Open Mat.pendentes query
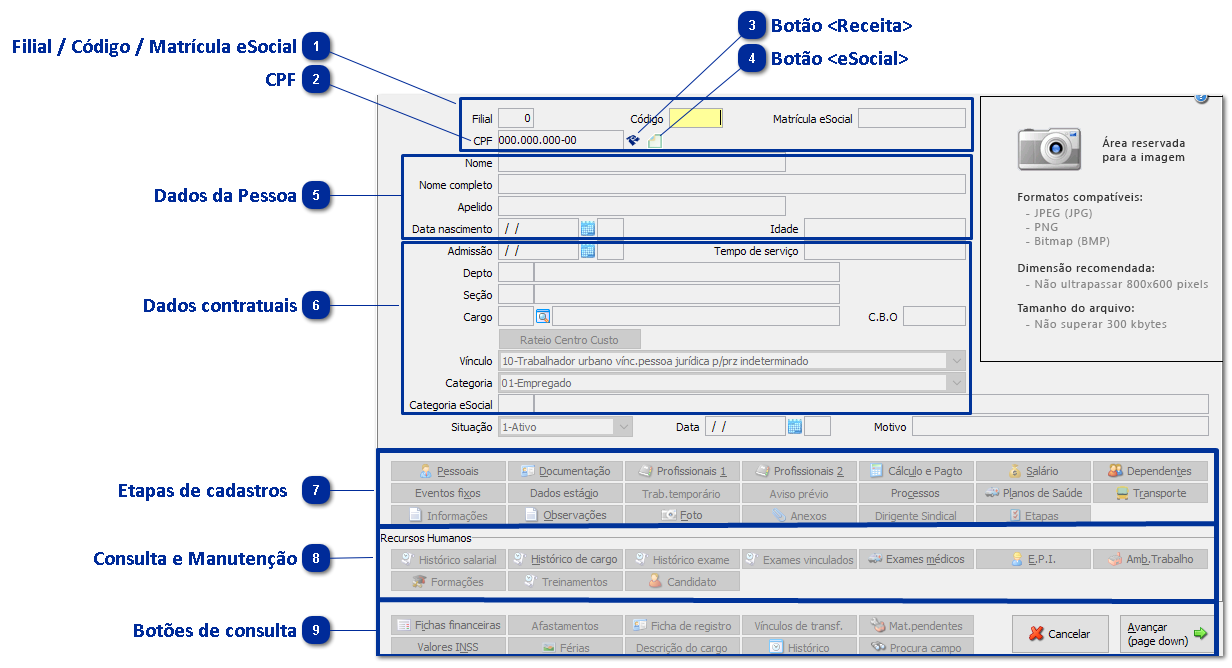This screenshot has height=668, width=1232. click(x=916, y=625)
